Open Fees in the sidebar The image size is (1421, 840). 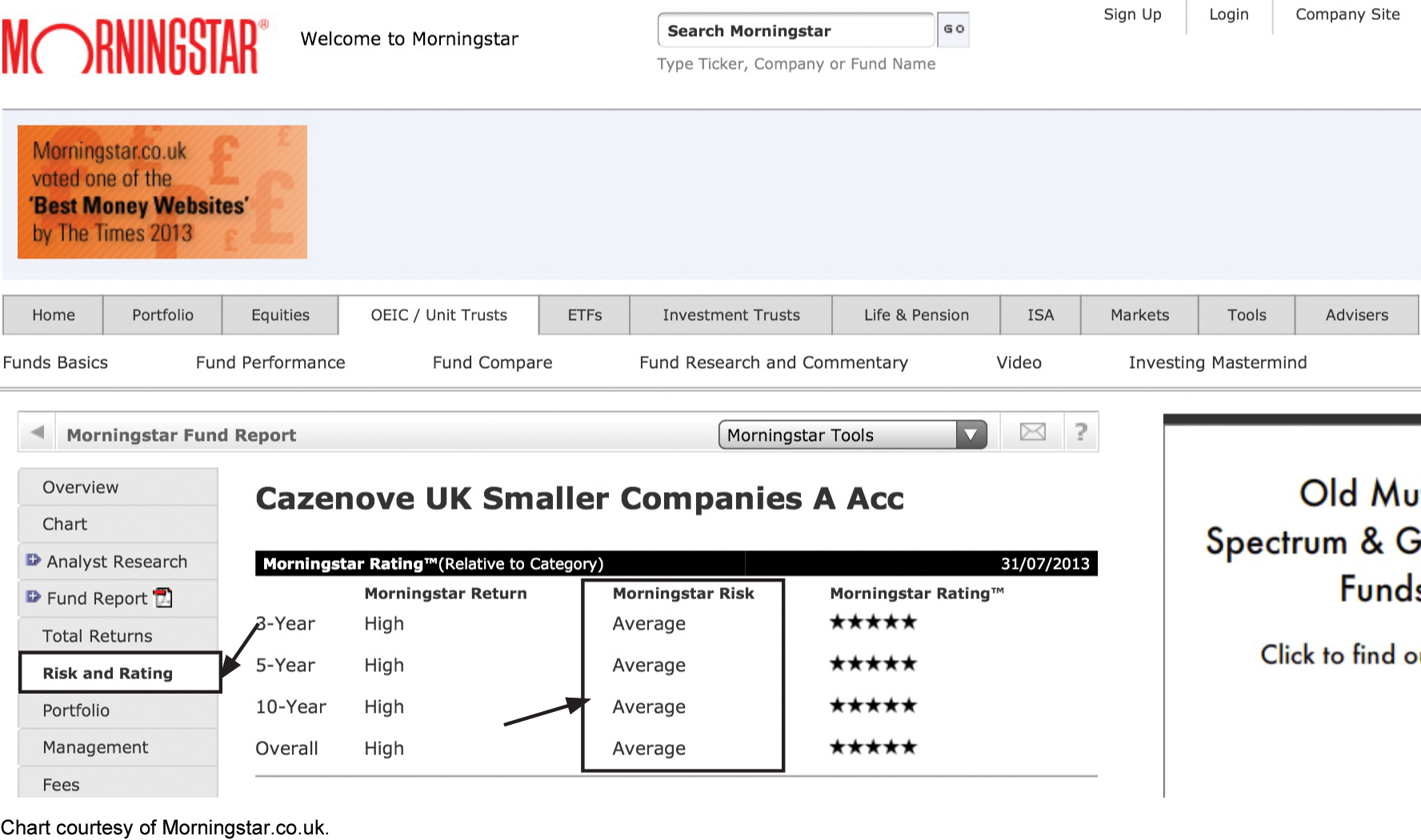[118, 784]
